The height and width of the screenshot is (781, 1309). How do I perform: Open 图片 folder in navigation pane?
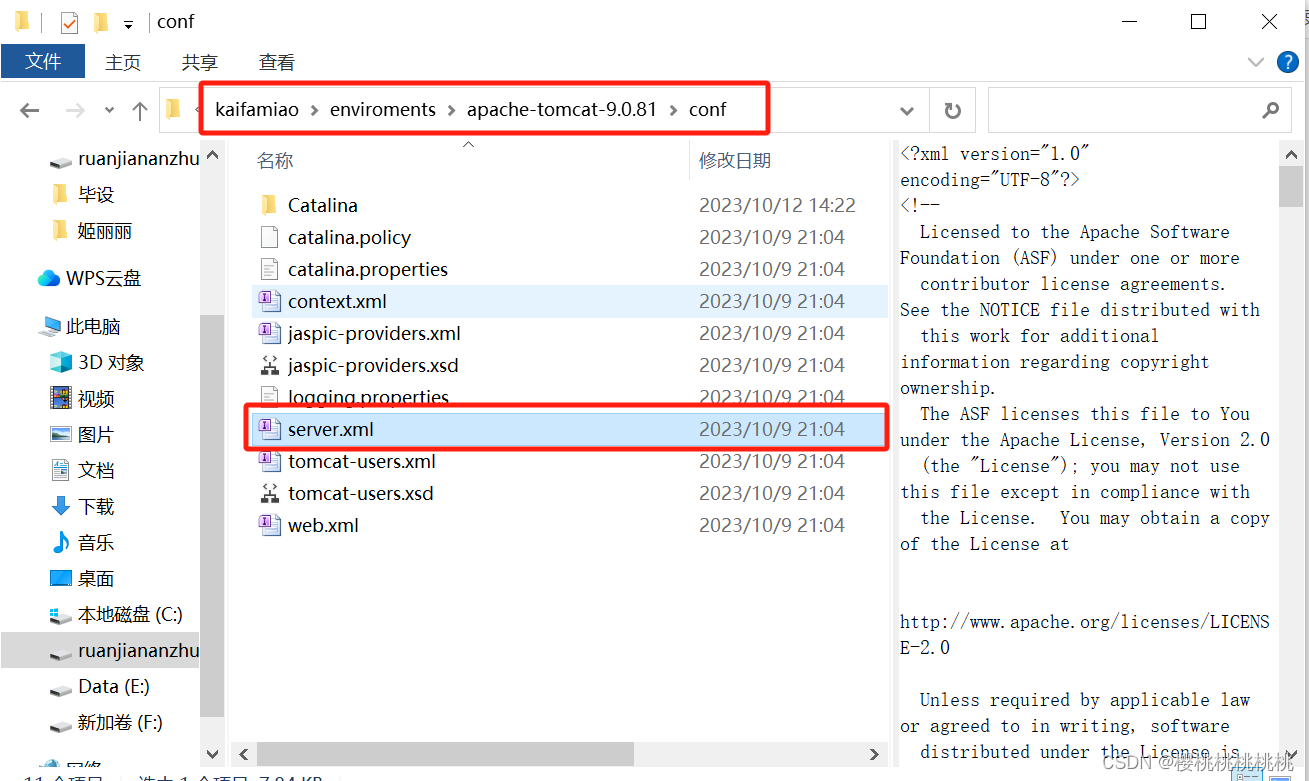tap(96, 435)
